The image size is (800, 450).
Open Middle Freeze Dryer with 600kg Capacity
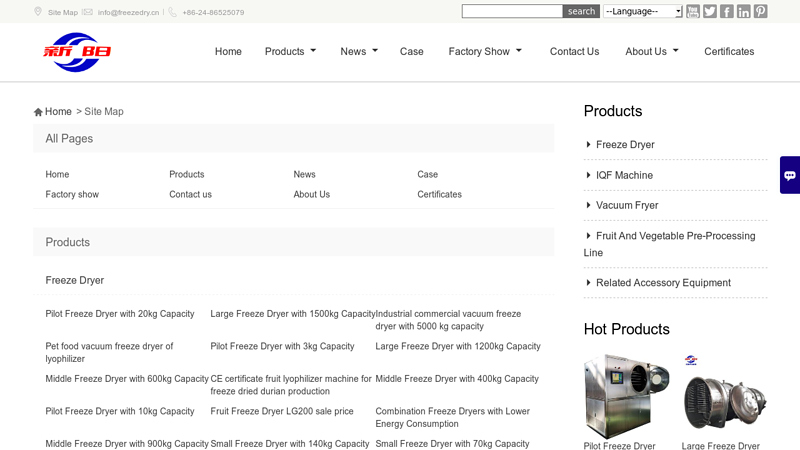tap(127, 379)
